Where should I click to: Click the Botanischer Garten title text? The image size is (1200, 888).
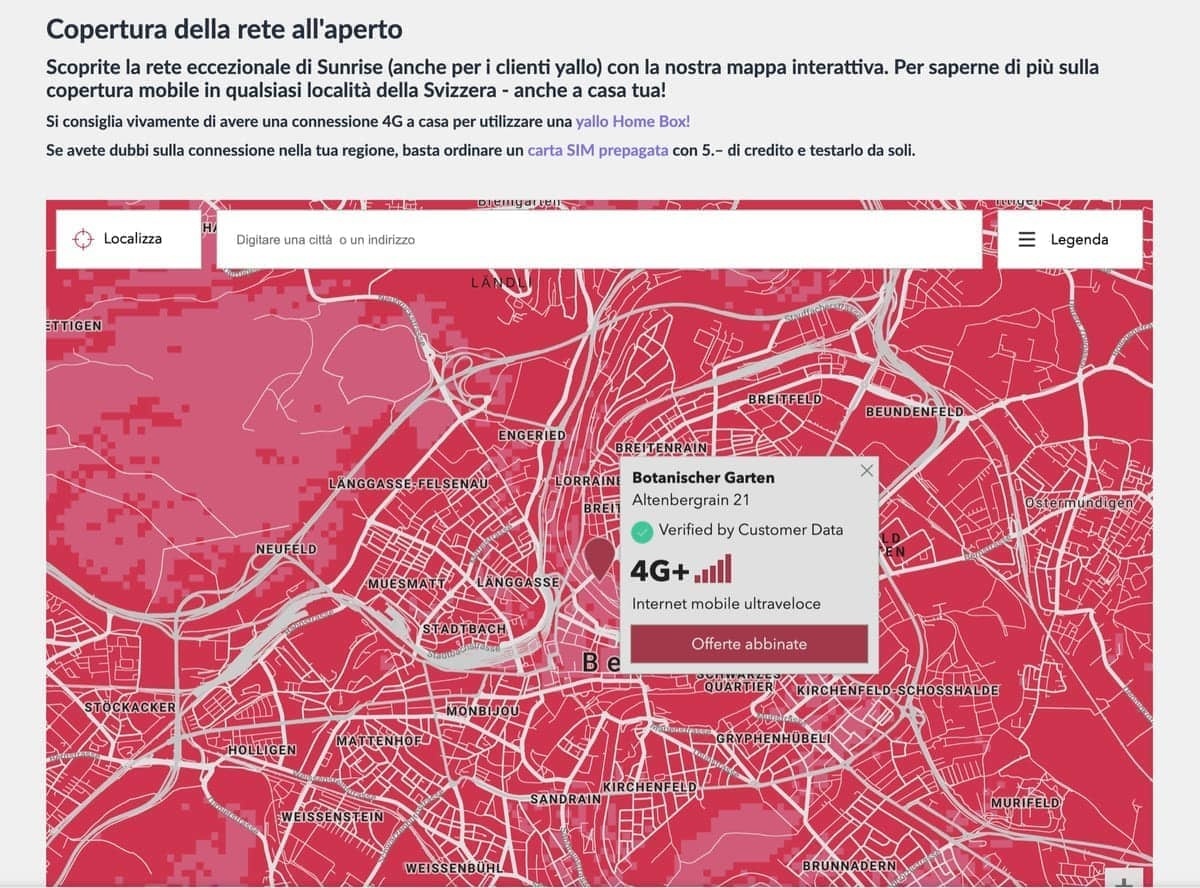pyautogui.click(x=703, y=478)
